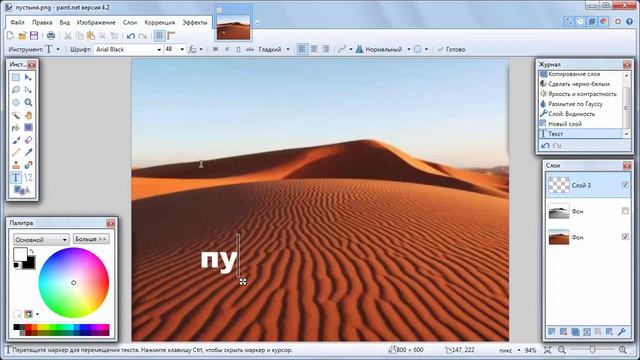Toggle visibility of layer Слой 3

(625, 185)
